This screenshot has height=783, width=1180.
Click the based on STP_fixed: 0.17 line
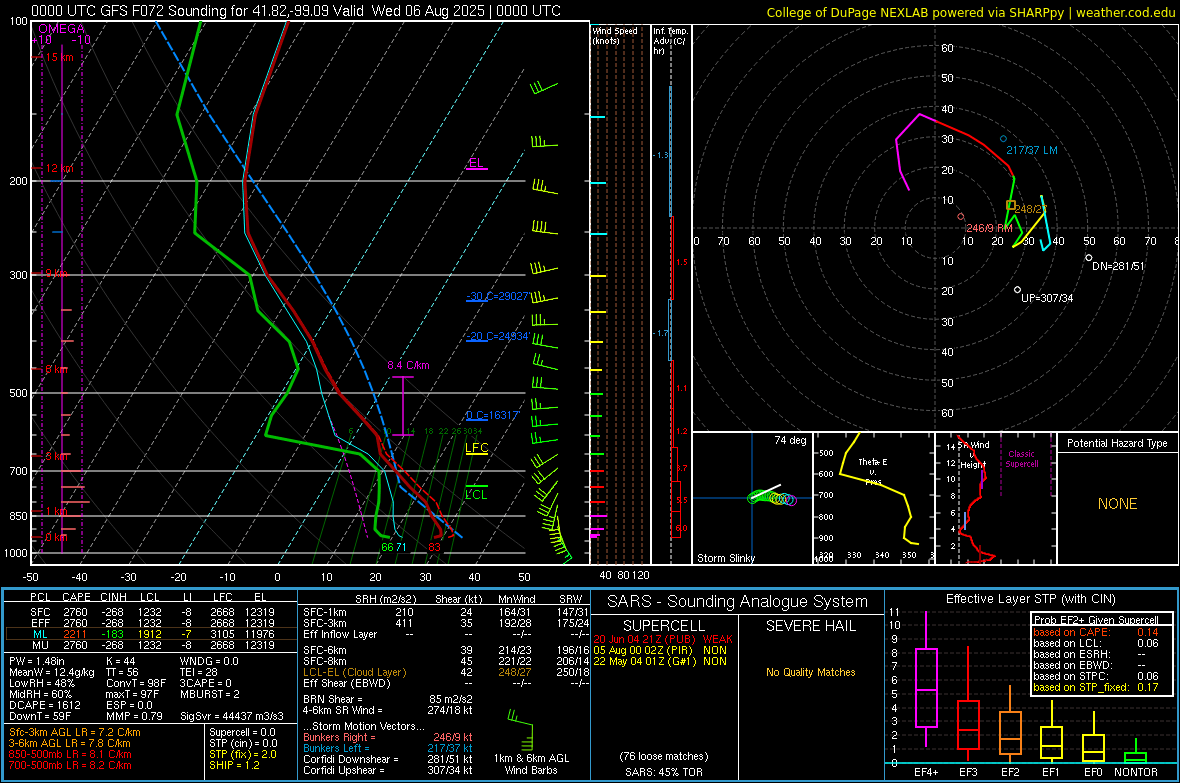tap(1096, 687)
